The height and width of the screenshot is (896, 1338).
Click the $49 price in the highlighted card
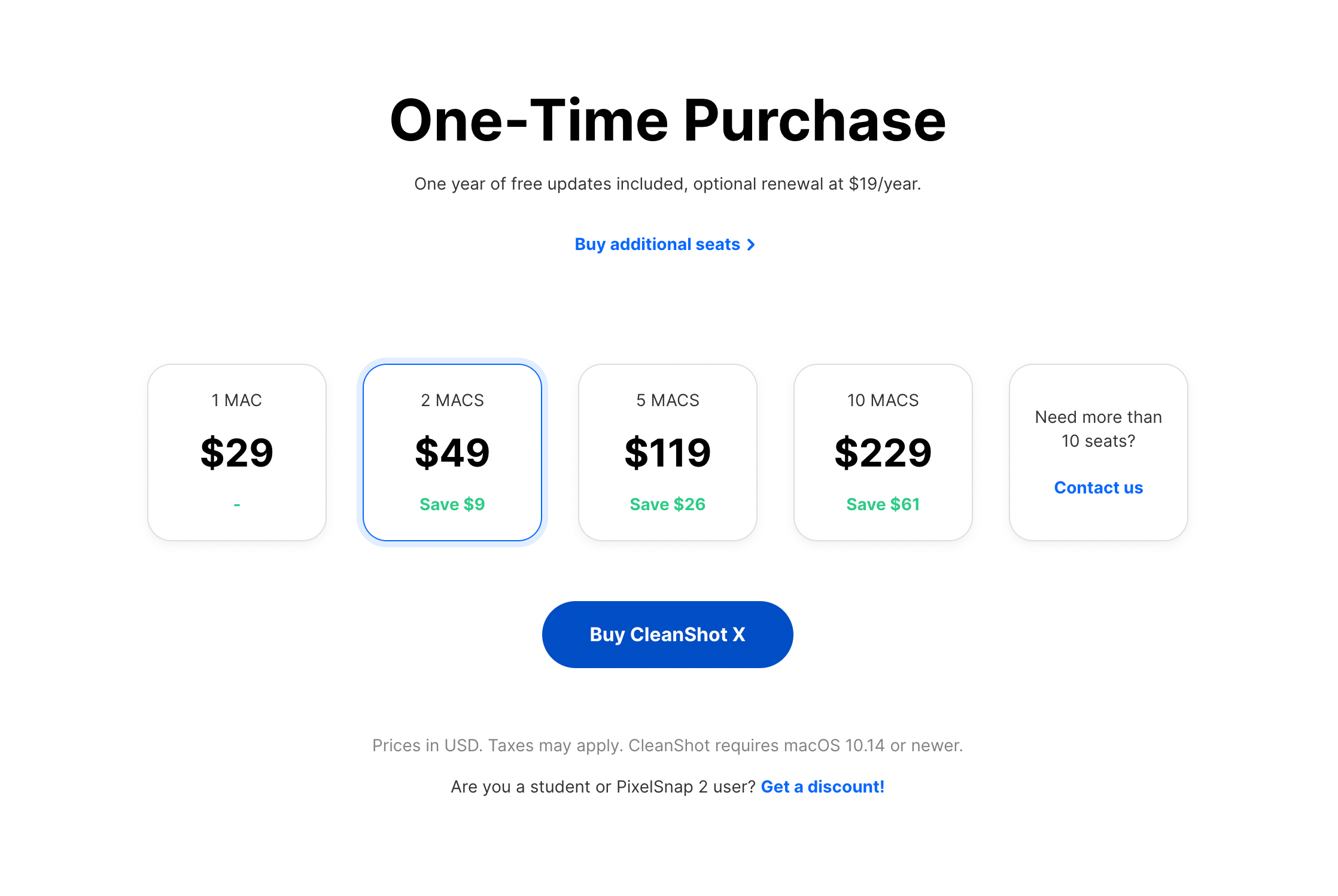pos(452,452)
